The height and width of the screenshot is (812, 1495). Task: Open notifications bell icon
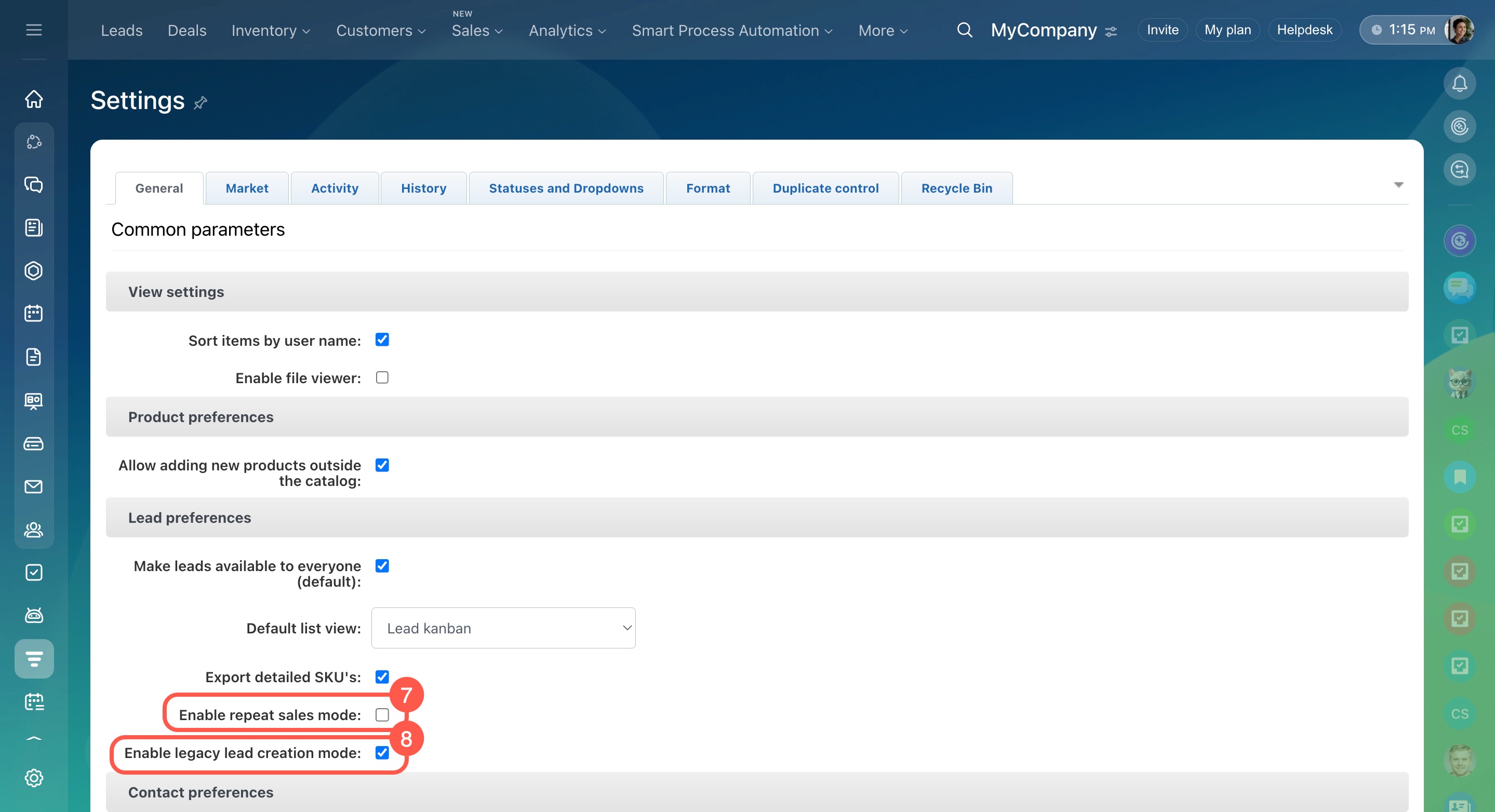pos(1459,84)
